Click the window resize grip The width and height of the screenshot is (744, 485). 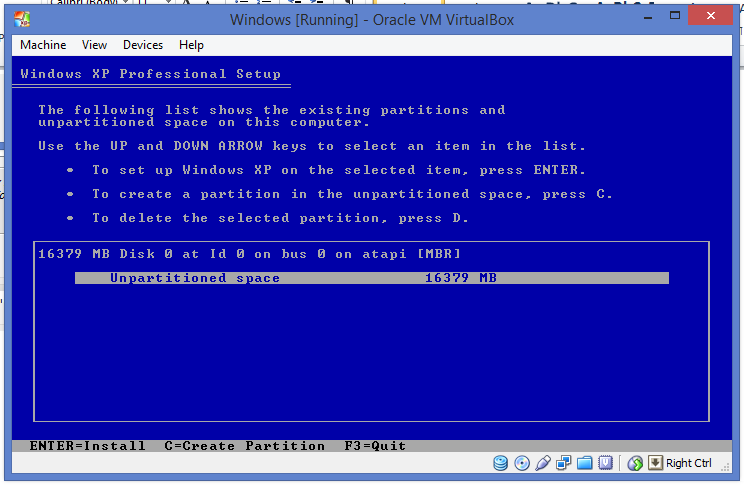click(725, 467)
